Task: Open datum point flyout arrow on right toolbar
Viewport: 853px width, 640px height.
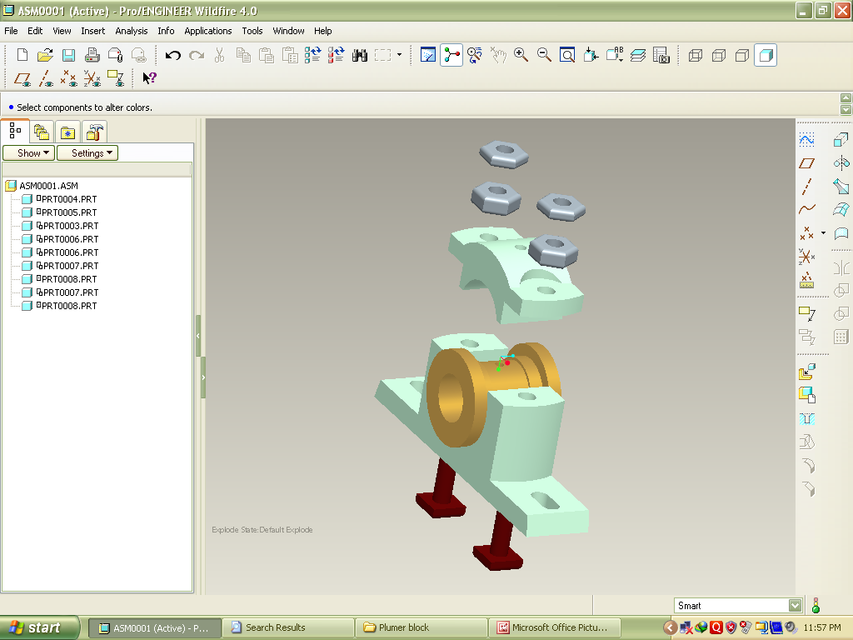Action: pyautogui.click(x=823, y=233)
